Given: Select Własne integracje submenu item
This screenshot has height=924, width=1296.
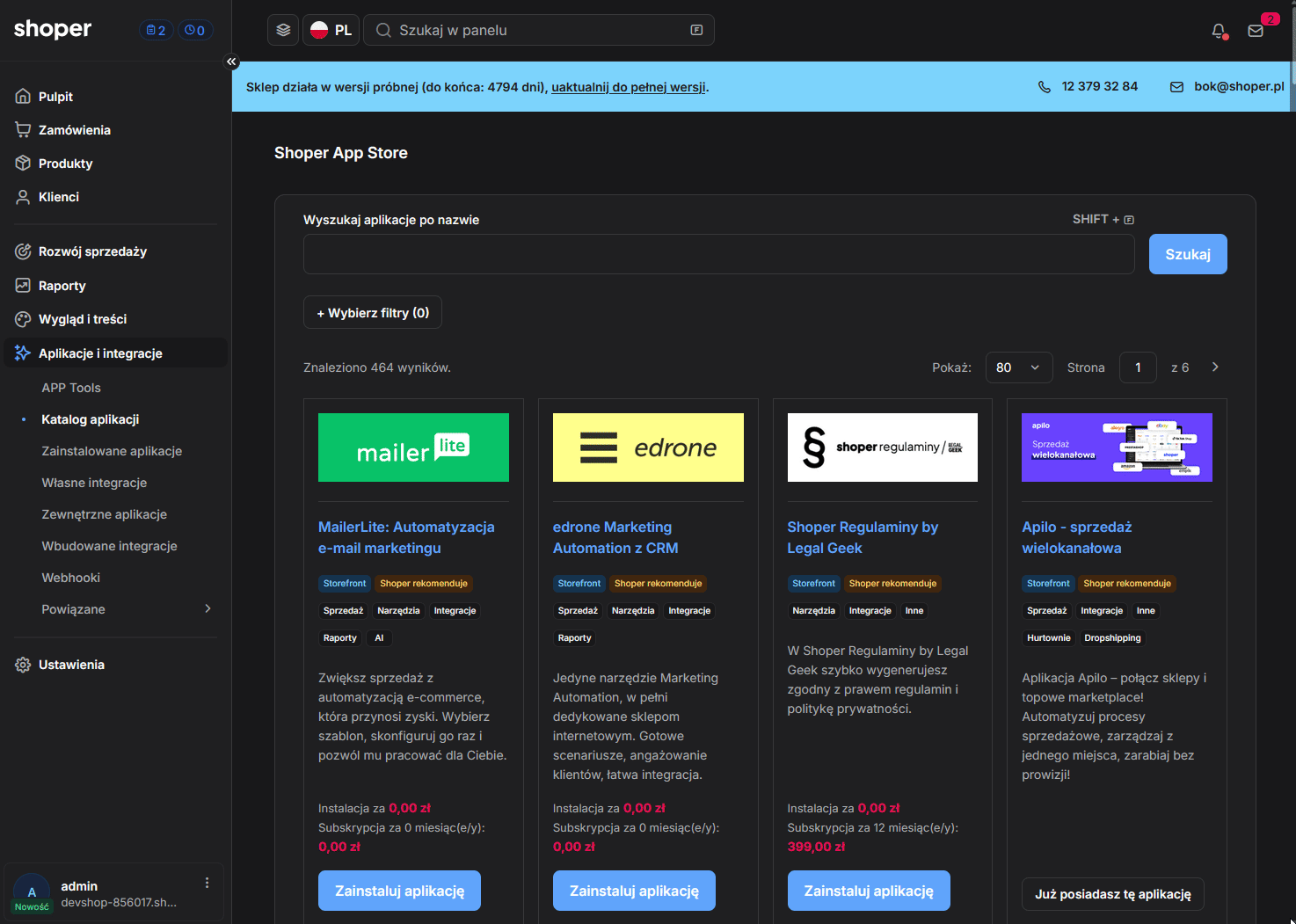Looking at the screenshot, I should point(94,483).
